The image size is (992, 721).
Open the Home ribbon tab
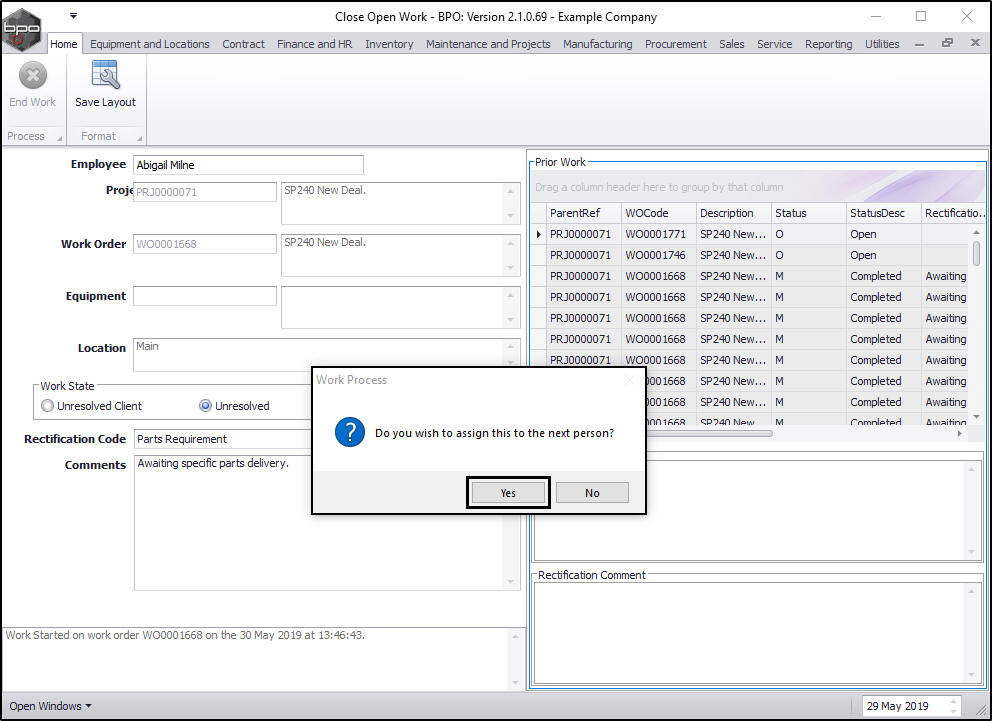(x=64, y=44)
